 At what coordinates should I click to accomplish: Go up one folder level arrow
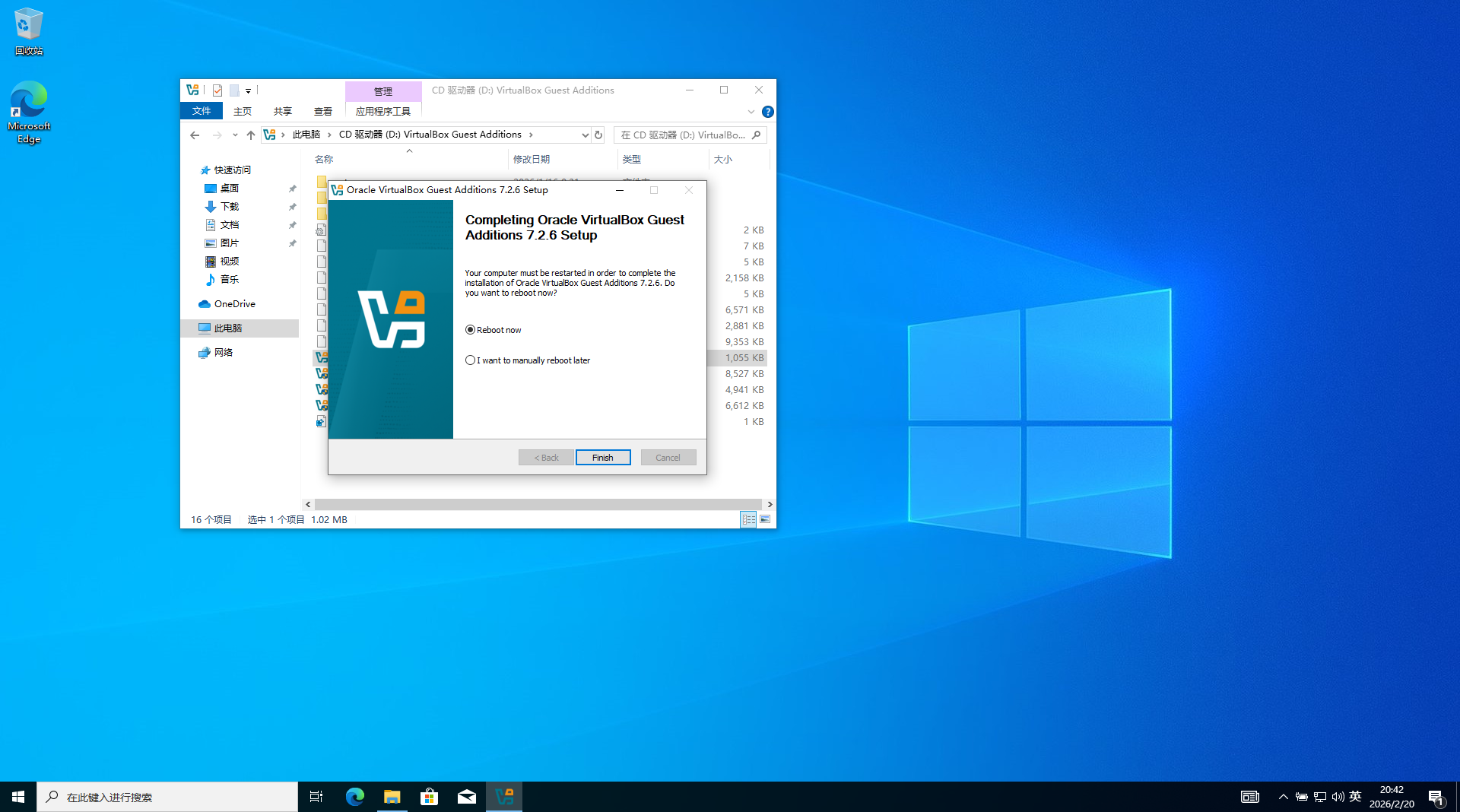pos(250,135)
